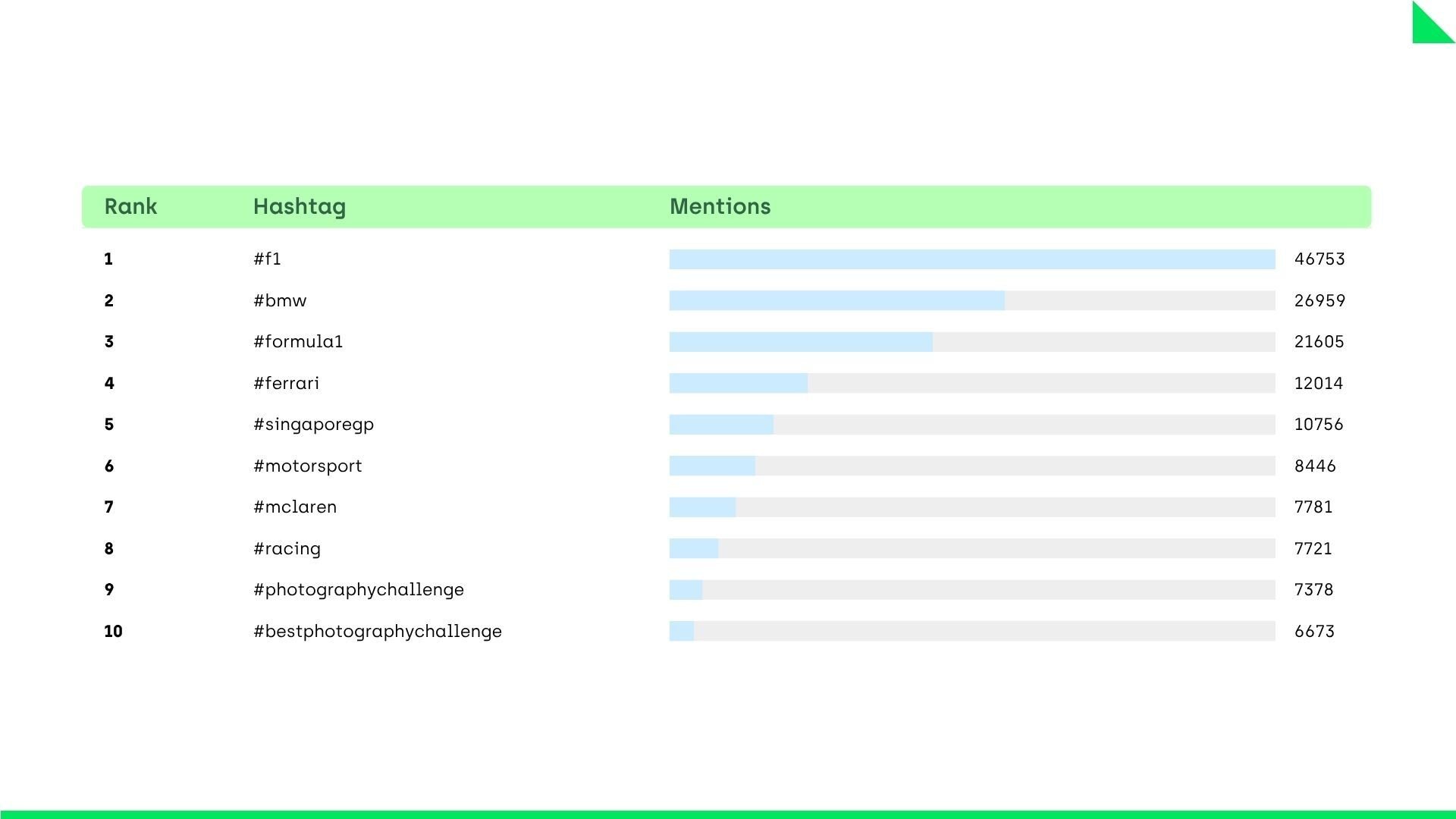This screenshot has width=1456, height=819.
Task: Open the #ferrari hashtag
Action: [286, 384]
